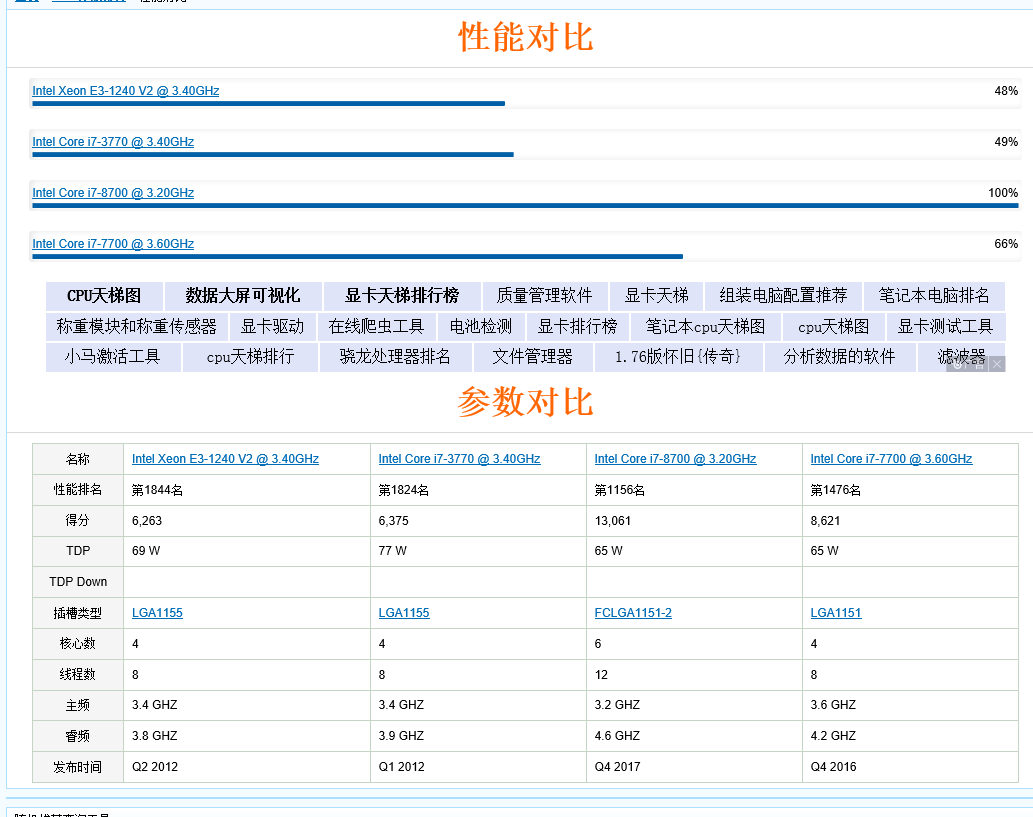Open Core i7-8700 link in table header
This screenshot has height=817, width=1033.
click(x=675, y=459)
